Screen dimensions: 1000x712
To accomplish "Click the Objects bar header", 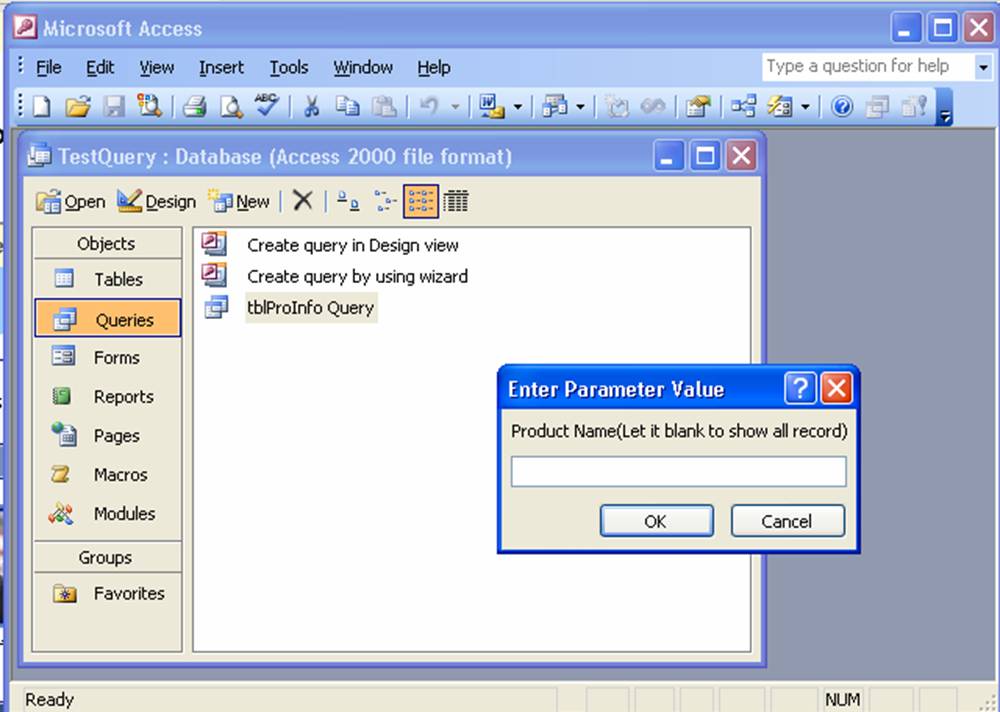I will (x=107, y=244).
